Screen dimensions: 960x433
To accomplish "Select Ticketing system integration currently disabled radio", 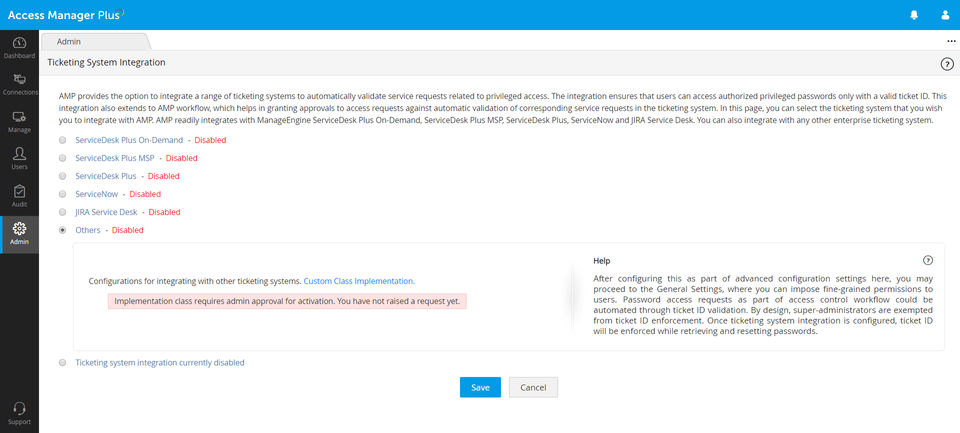I will pyautogui.click(x=62, y=363).
